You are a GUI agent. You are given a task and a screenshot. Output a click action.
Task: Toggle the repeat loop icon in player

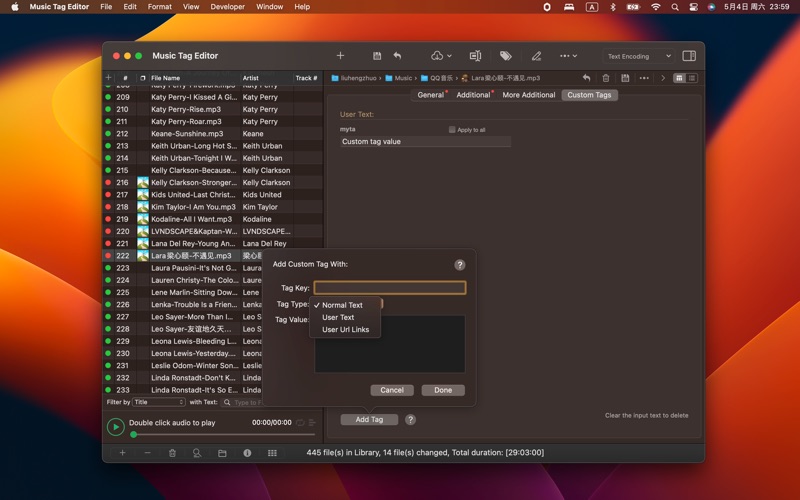300,422
